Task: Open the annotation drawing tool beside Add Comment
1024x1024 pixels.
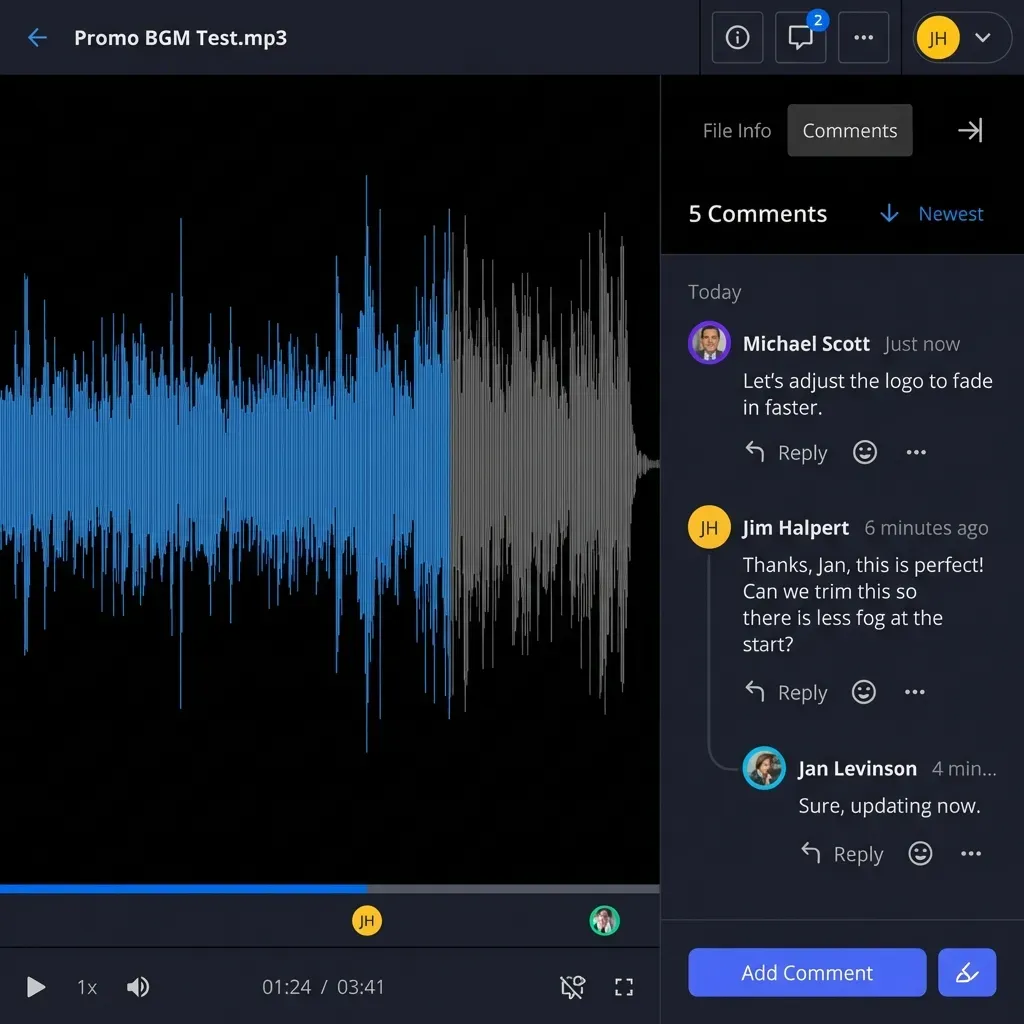Action: pos(966,972)
